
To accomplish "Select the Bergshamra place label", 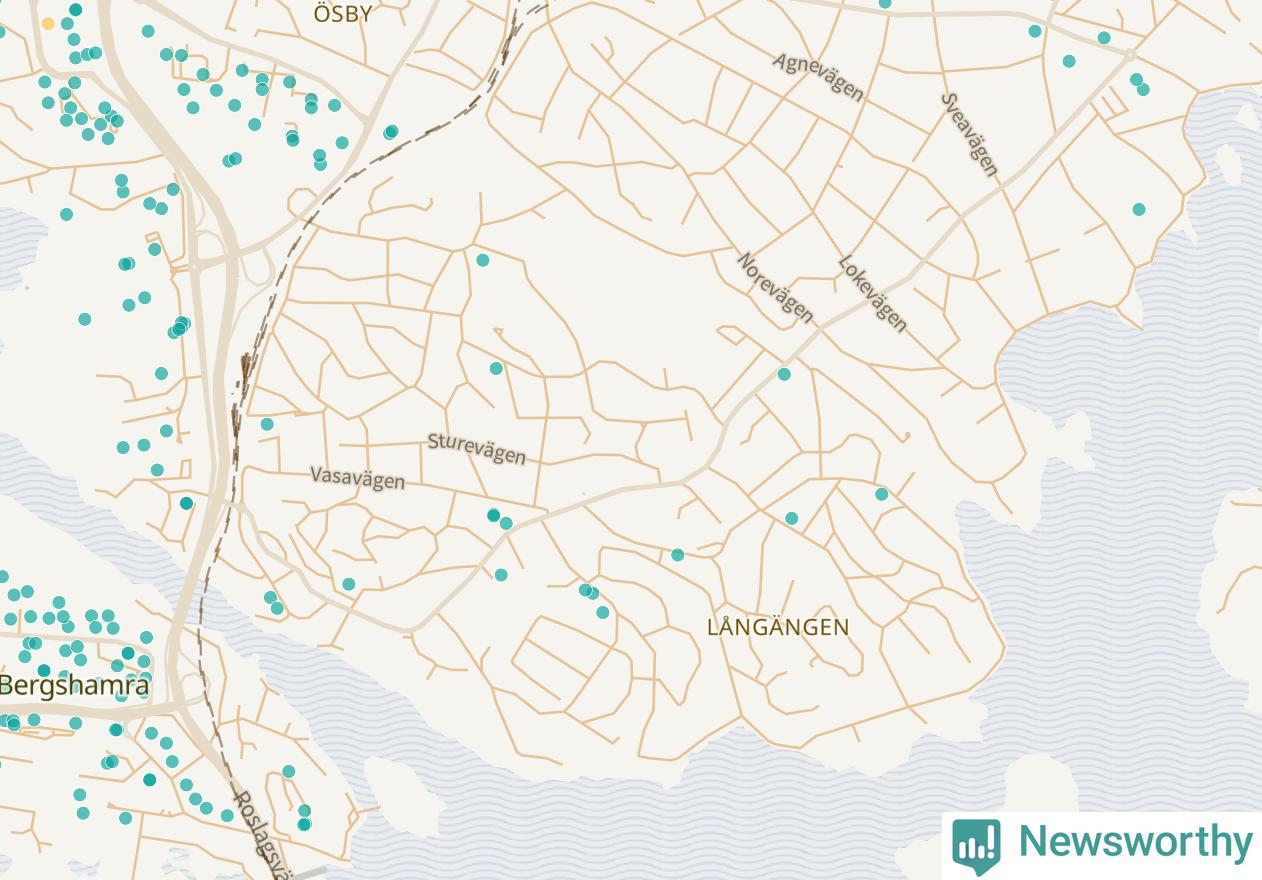I will (75, 686).
